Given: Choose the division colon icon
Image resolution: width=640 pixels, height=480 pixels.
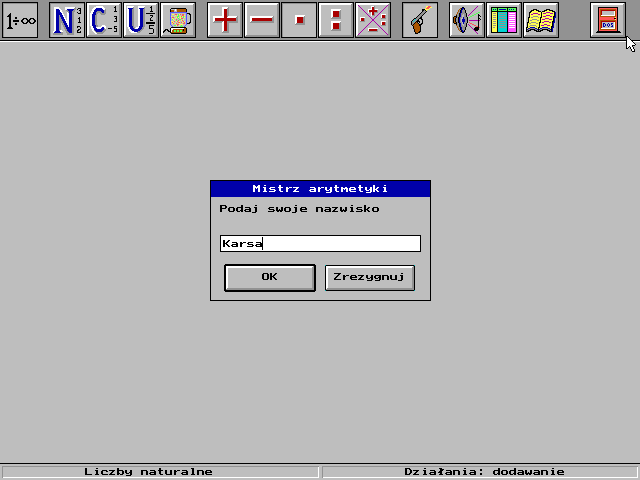Looking at the screenshot, I should [x=336, y=20].
